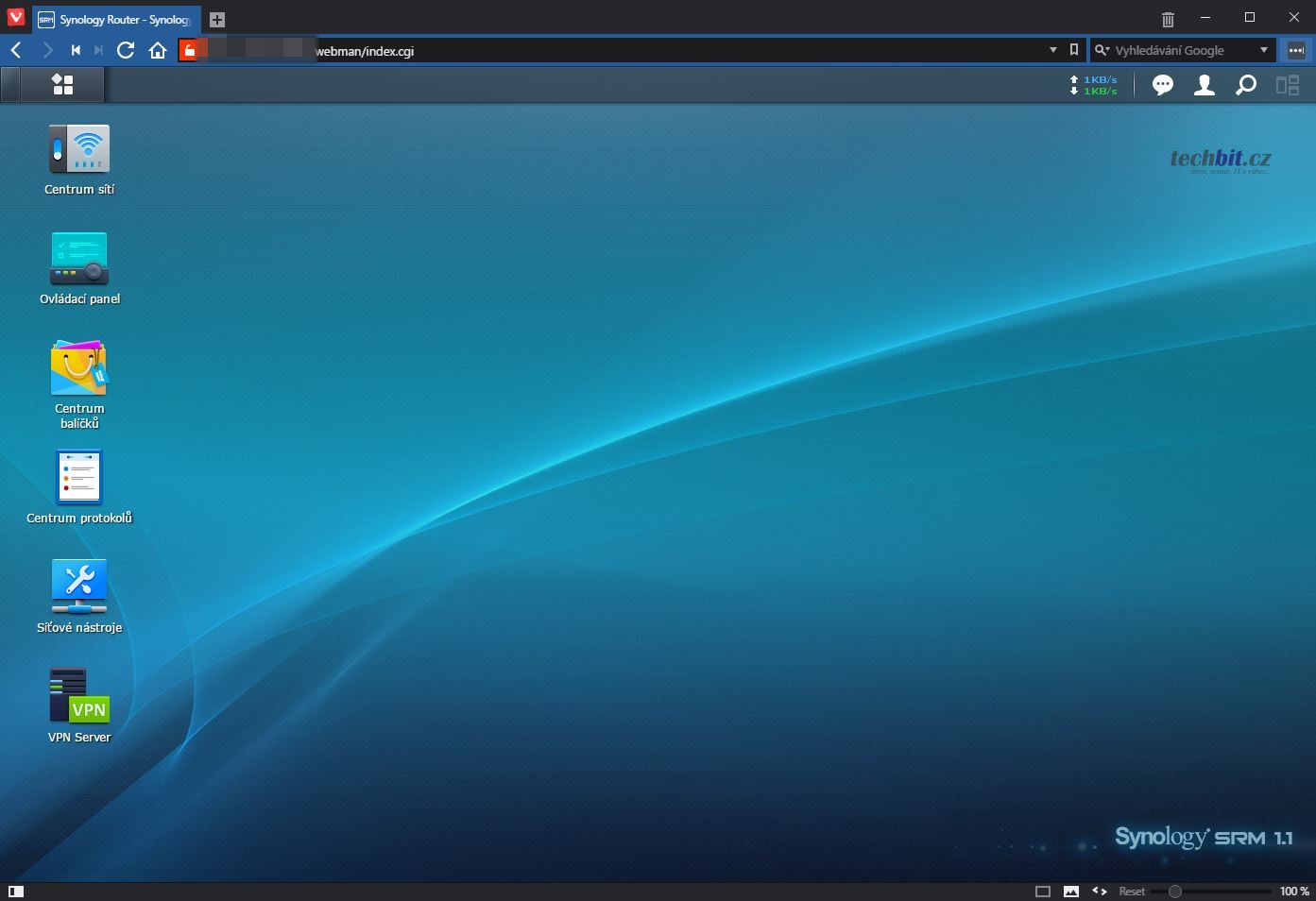Open the SRM main menu grid
This screenshot has height=901, width=1316.
coord(62,85)
